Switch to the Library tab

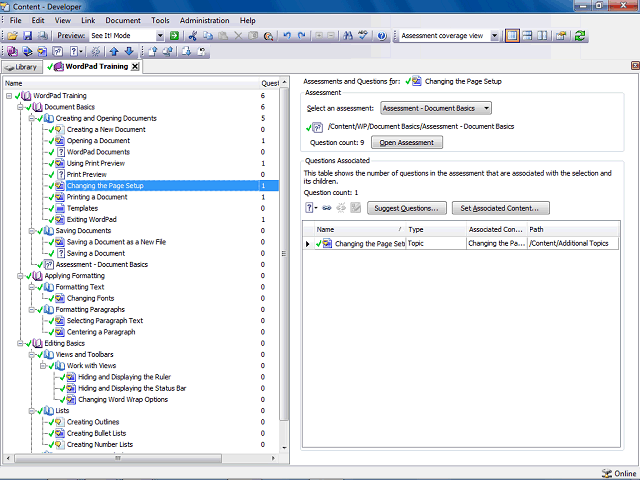pyautogui.click(x=22, y=67)
